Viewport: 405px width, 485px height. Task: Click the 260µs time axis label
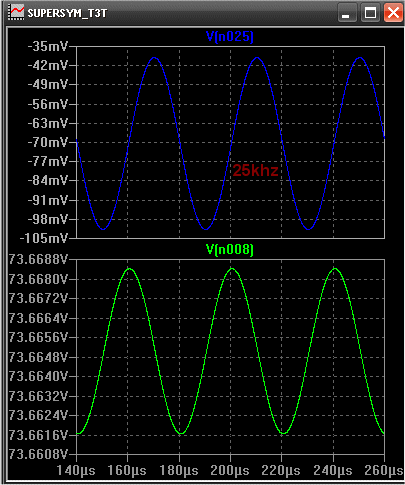pyautogui.click(x=384, y=471)
